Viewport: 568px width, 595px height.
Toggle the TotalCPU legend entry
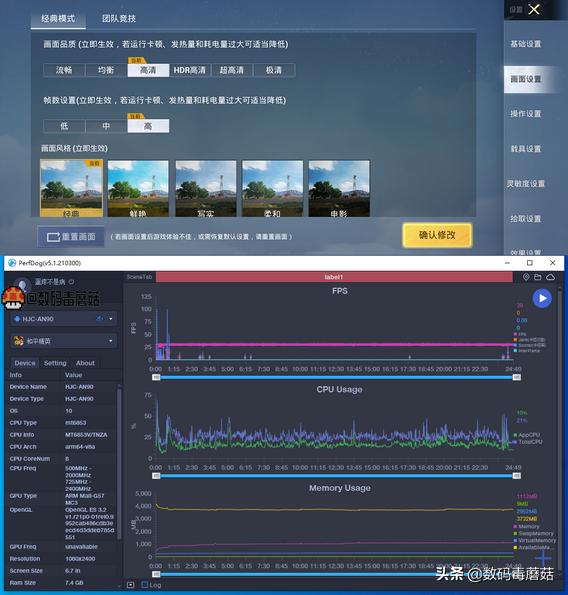528,442
